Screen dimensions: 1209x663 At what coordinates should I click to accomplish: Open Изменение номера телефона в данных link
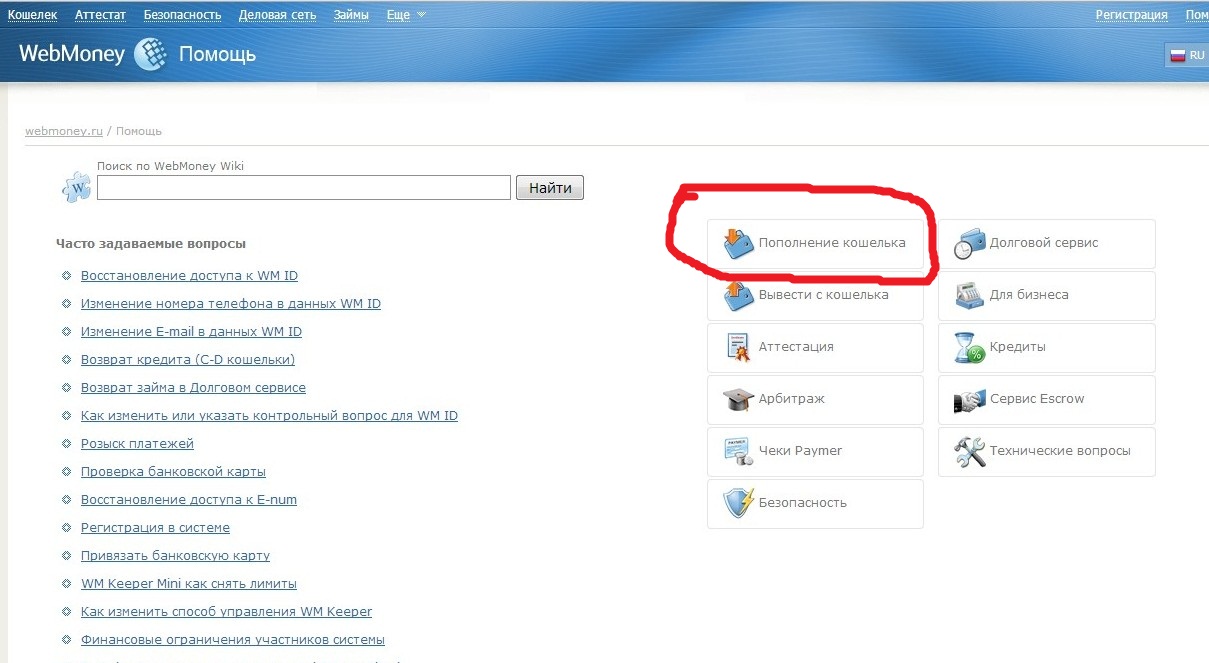(x=230, y=304)
